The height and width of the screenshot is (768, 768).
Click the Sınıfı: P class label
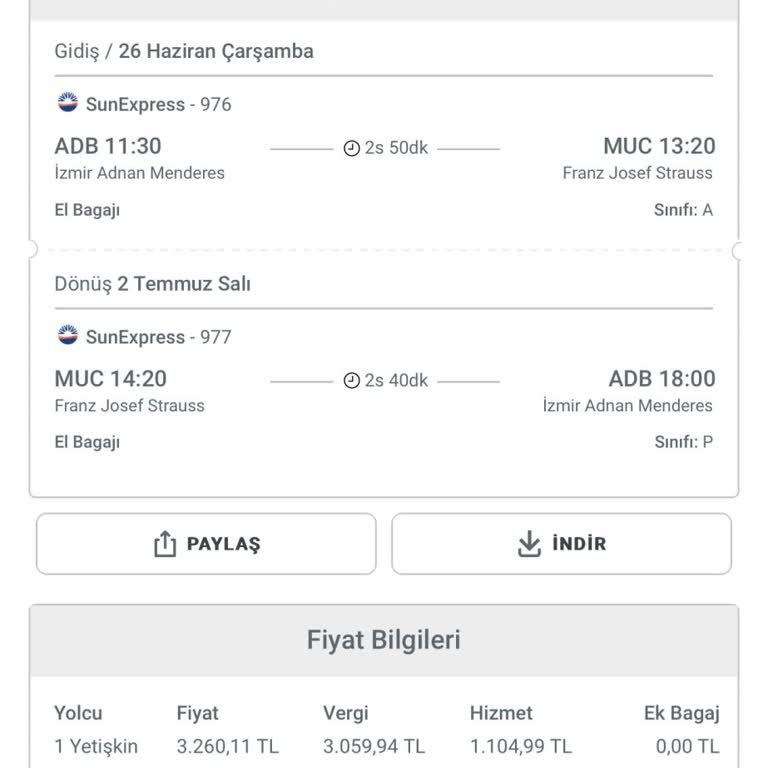coord(683,442)
